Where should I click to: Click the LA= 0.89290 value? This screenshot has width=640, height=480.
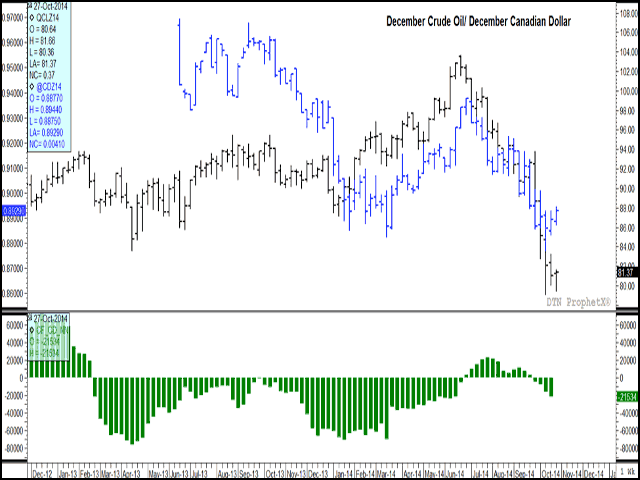tap(46, 133)
